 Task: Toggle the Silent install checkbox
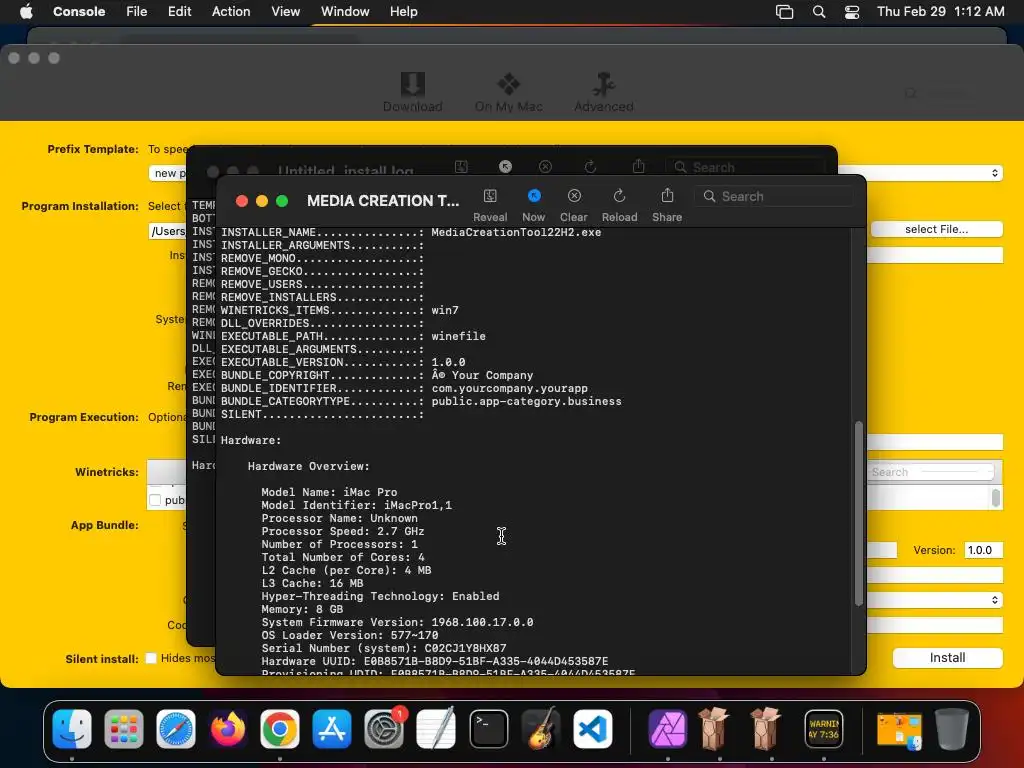151,658
